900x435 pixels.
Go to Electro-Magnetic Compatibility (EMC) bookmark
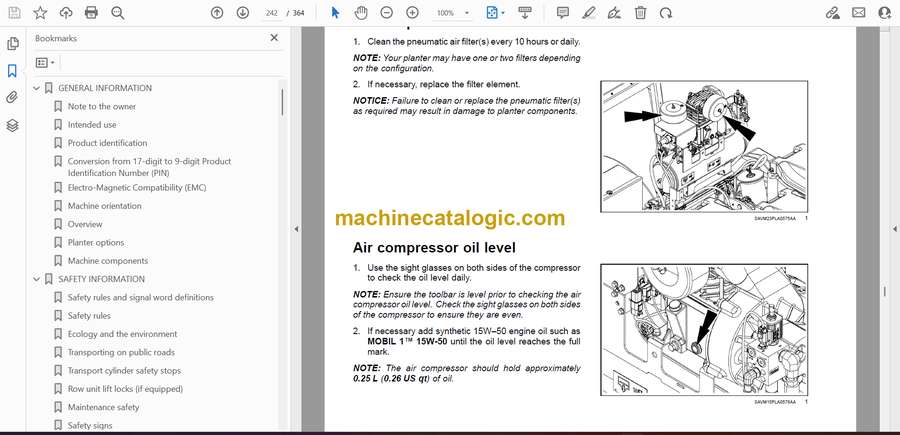(x=137, y=188)
